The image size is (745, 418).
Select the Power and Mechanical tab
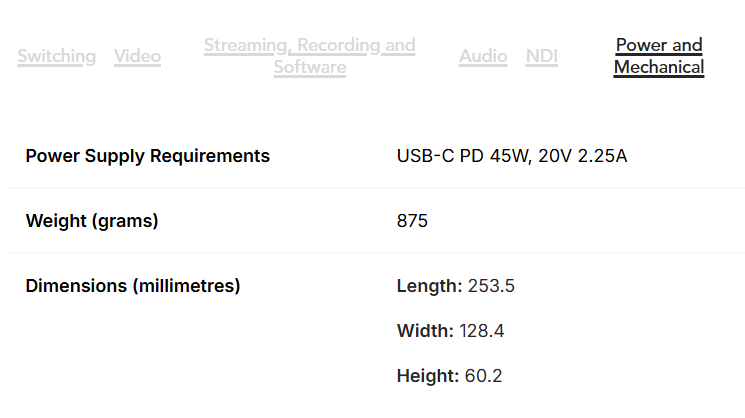[x=659, y=56]
